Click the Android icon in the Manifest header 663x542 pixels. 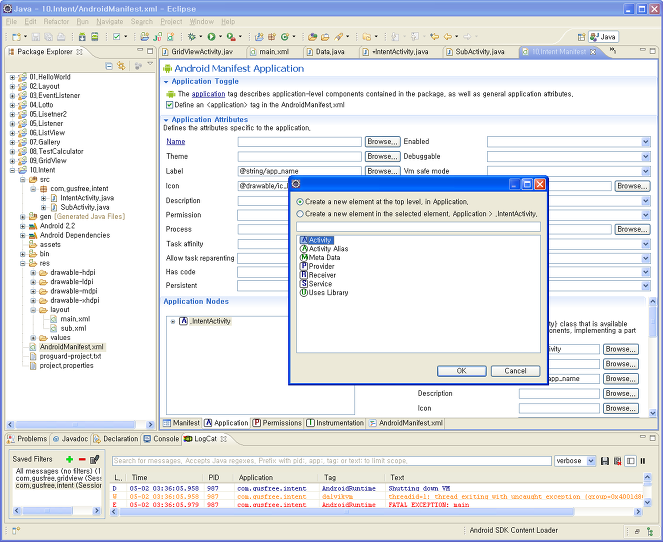(168, 68)
